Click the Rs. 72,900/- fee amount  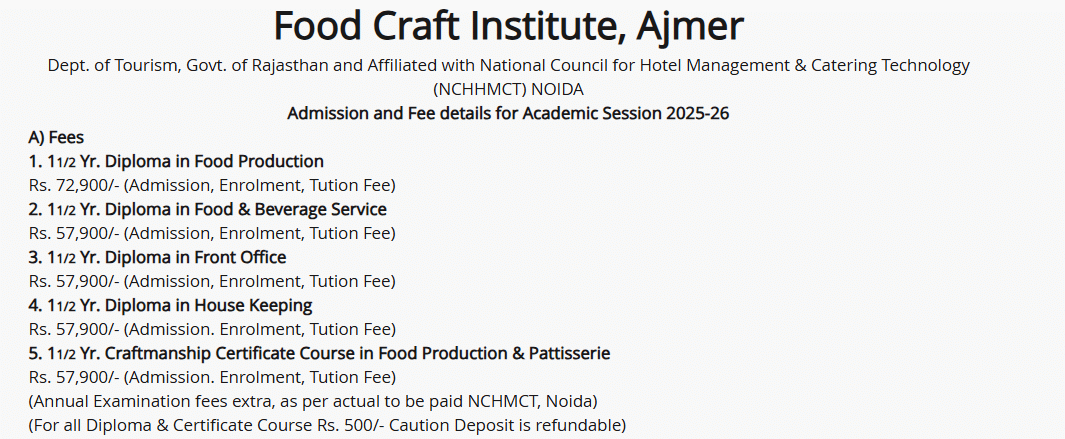click(73, 185)
